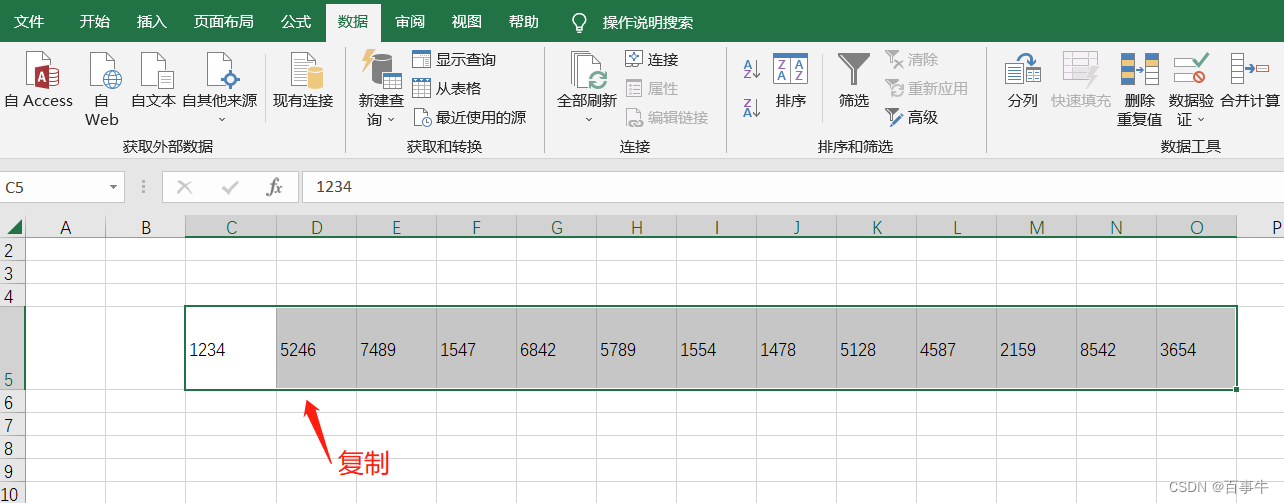Click cell containing 1478
Image resolution: width=1284 pixels, height=503 pixels.
pyautogui.click(x=797, y=348)
